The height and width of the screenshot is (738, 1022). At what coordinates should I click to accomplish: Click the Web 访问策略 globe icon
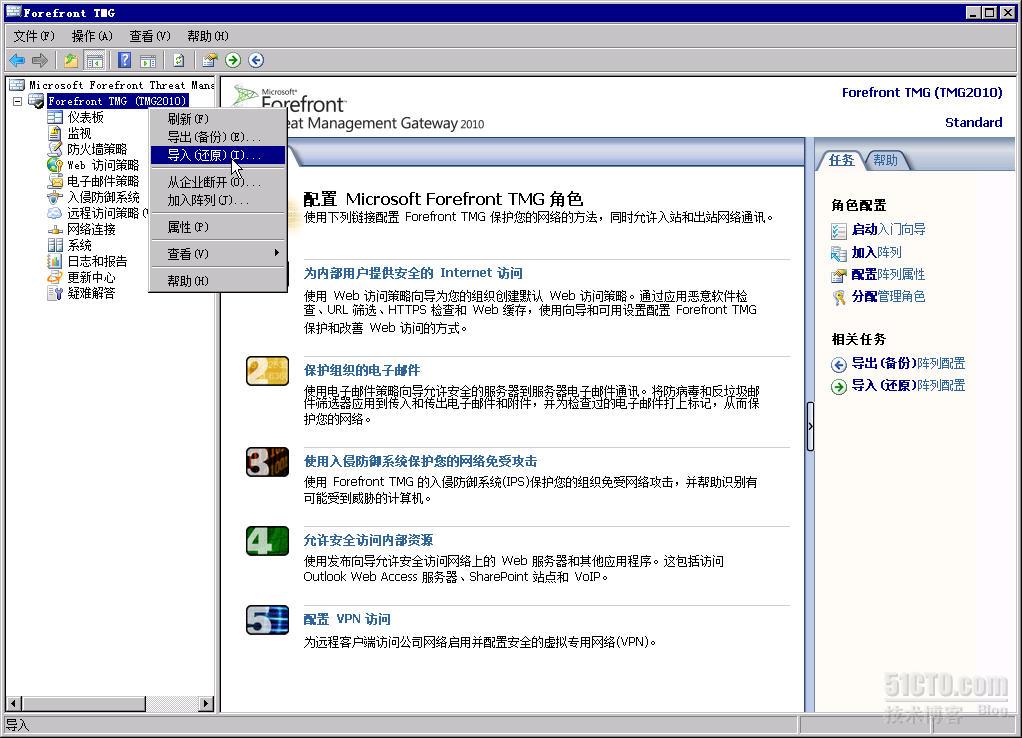[55, 166]
